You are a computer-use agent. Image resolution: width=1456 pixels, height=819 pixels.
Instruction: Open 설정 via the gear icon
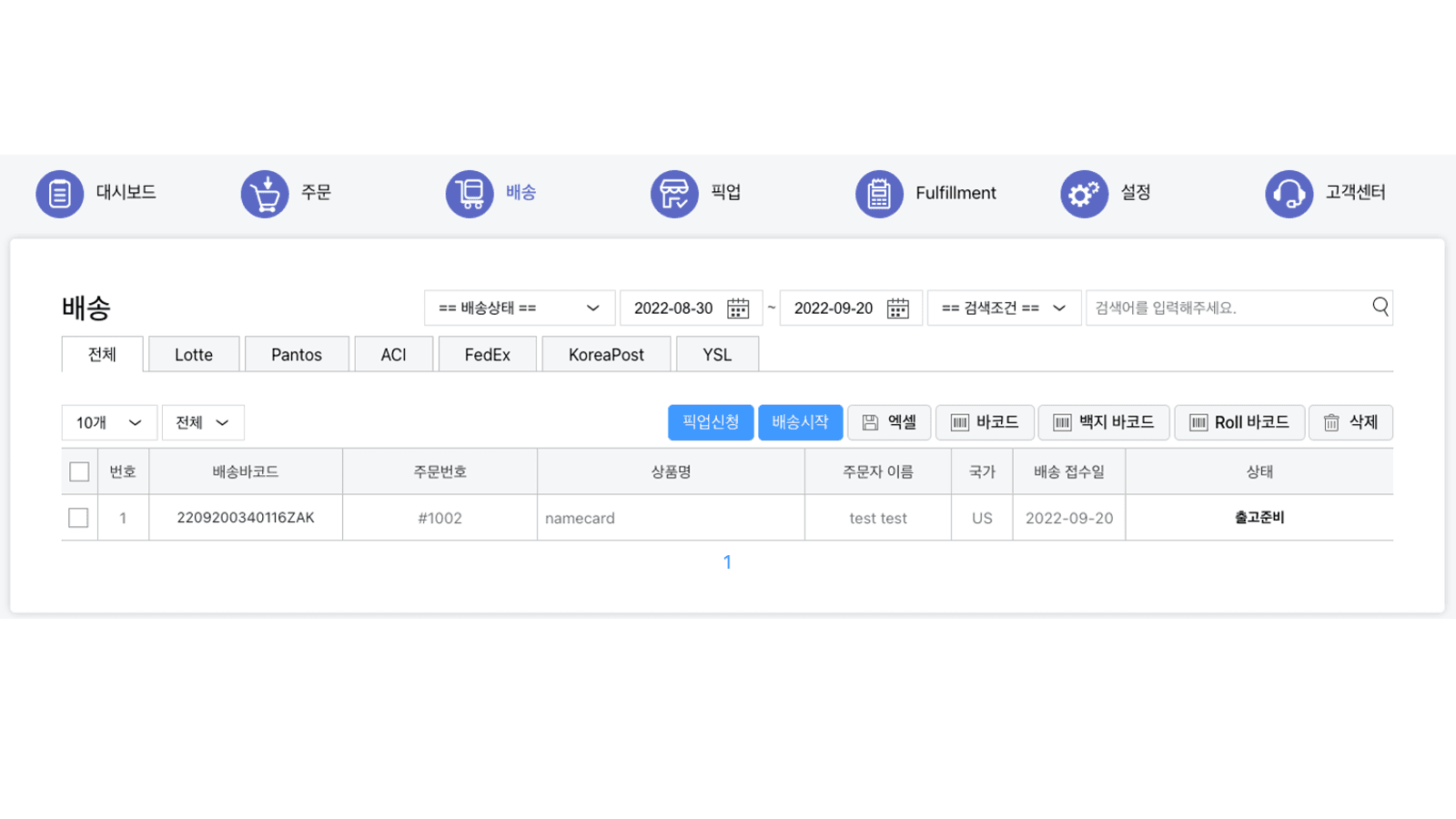1083,193
